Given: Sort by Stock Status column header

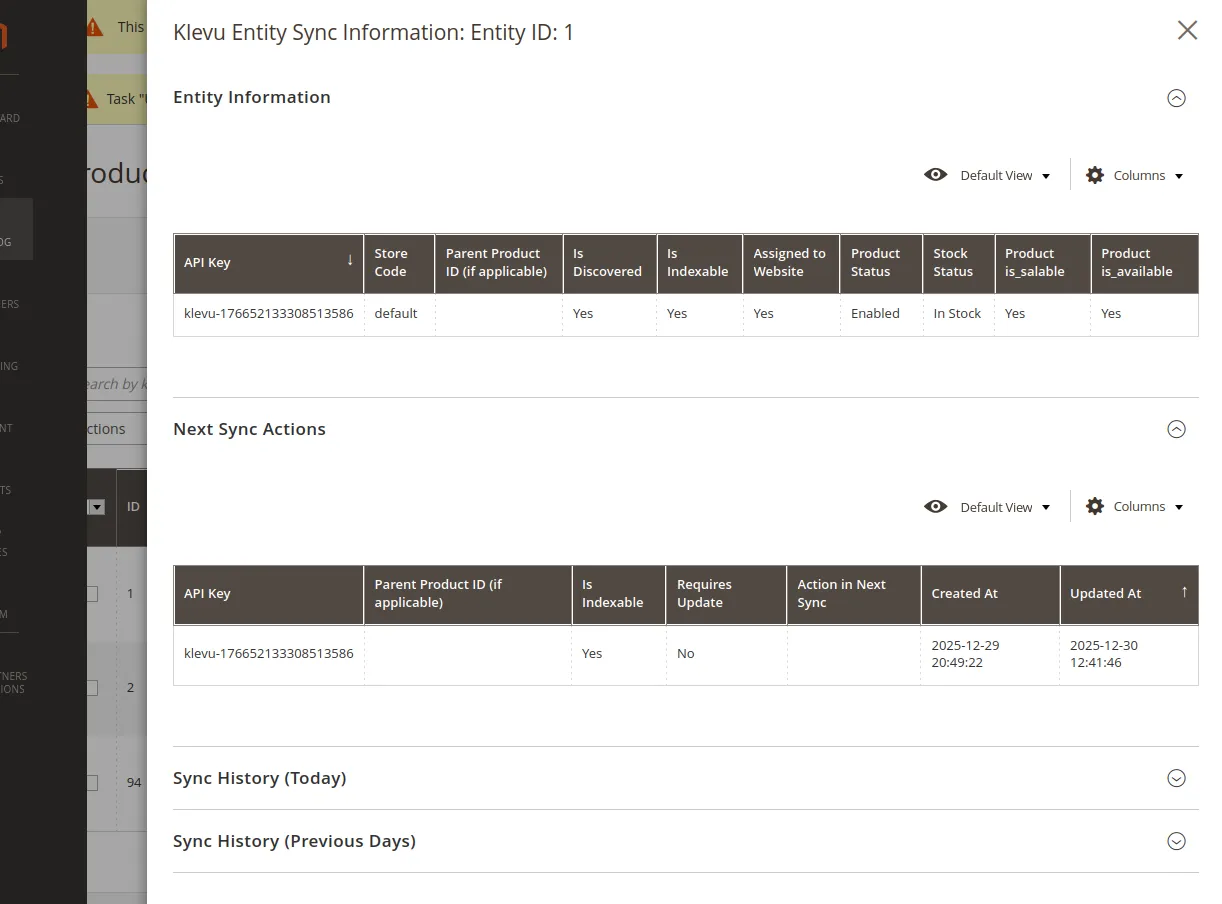Looking at the screenshot, I should tap(958, 263).
